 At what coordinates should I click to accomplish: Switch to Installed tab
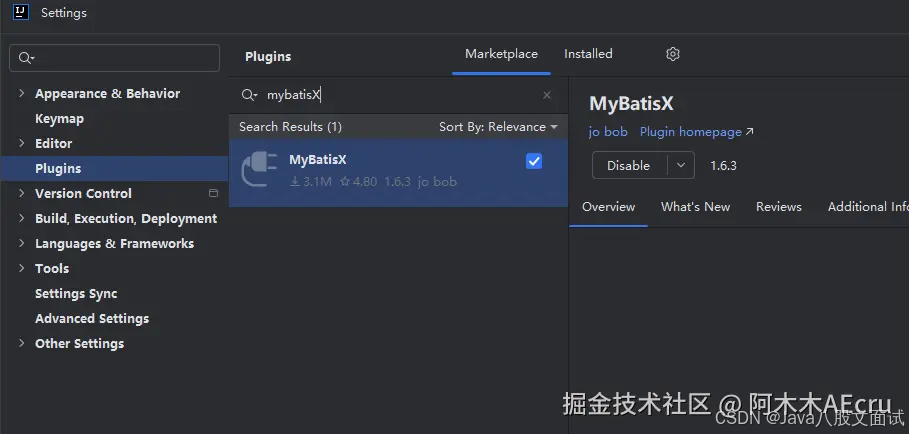588,54
